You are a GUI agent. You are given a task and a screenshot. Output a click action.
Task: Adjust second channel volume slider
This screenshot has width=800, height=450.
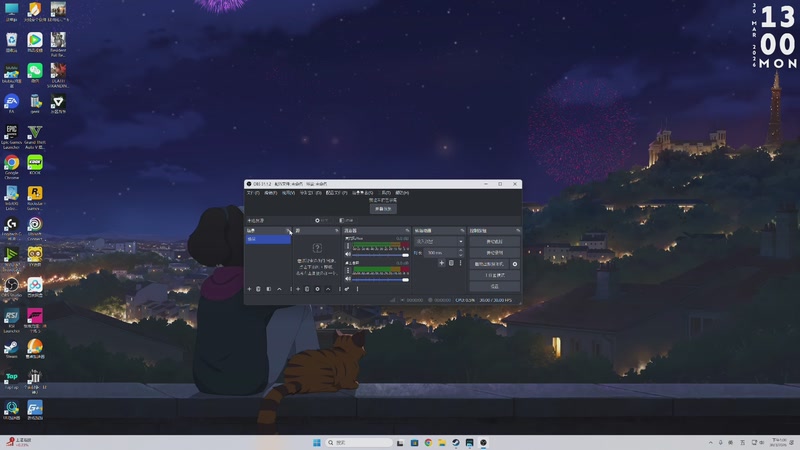tap(381, 280)
